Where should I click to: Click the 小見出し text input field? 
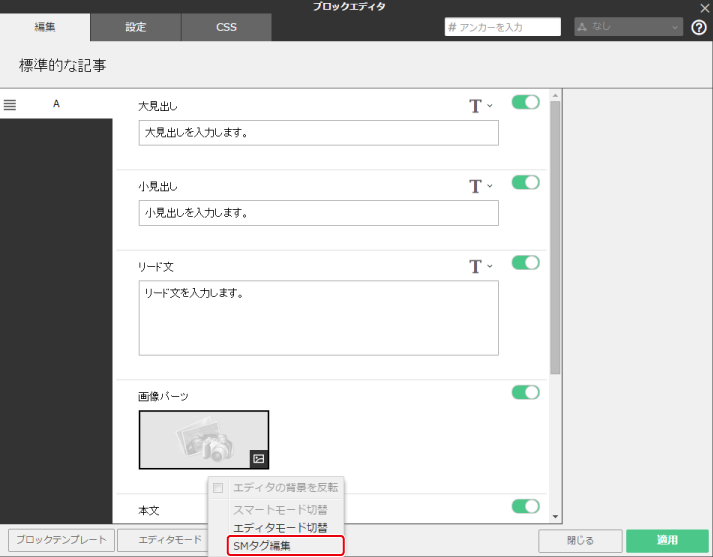[x=318, y=213]
